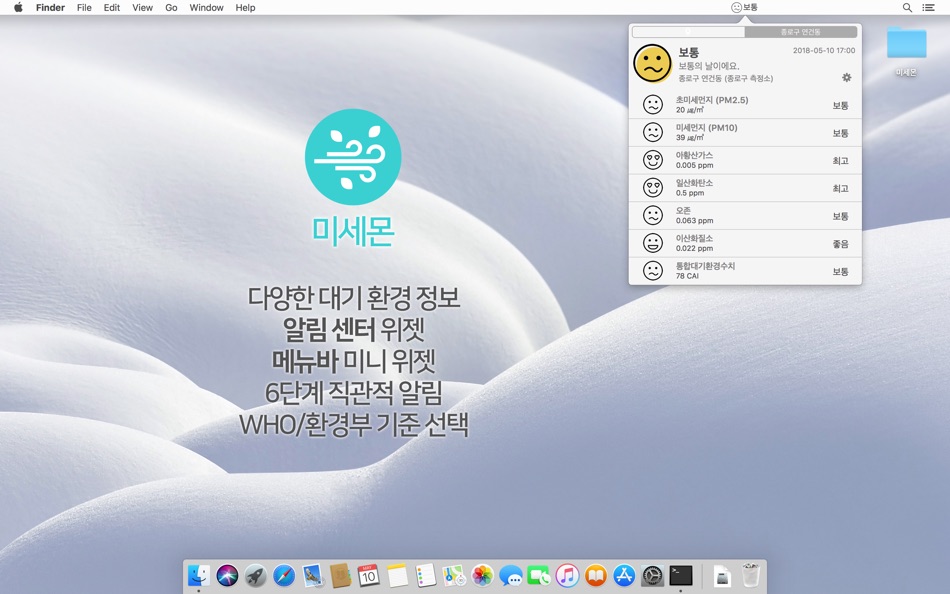Open Mail from the Dock
The image size is (950, 594).
click(x=313, y=575)
